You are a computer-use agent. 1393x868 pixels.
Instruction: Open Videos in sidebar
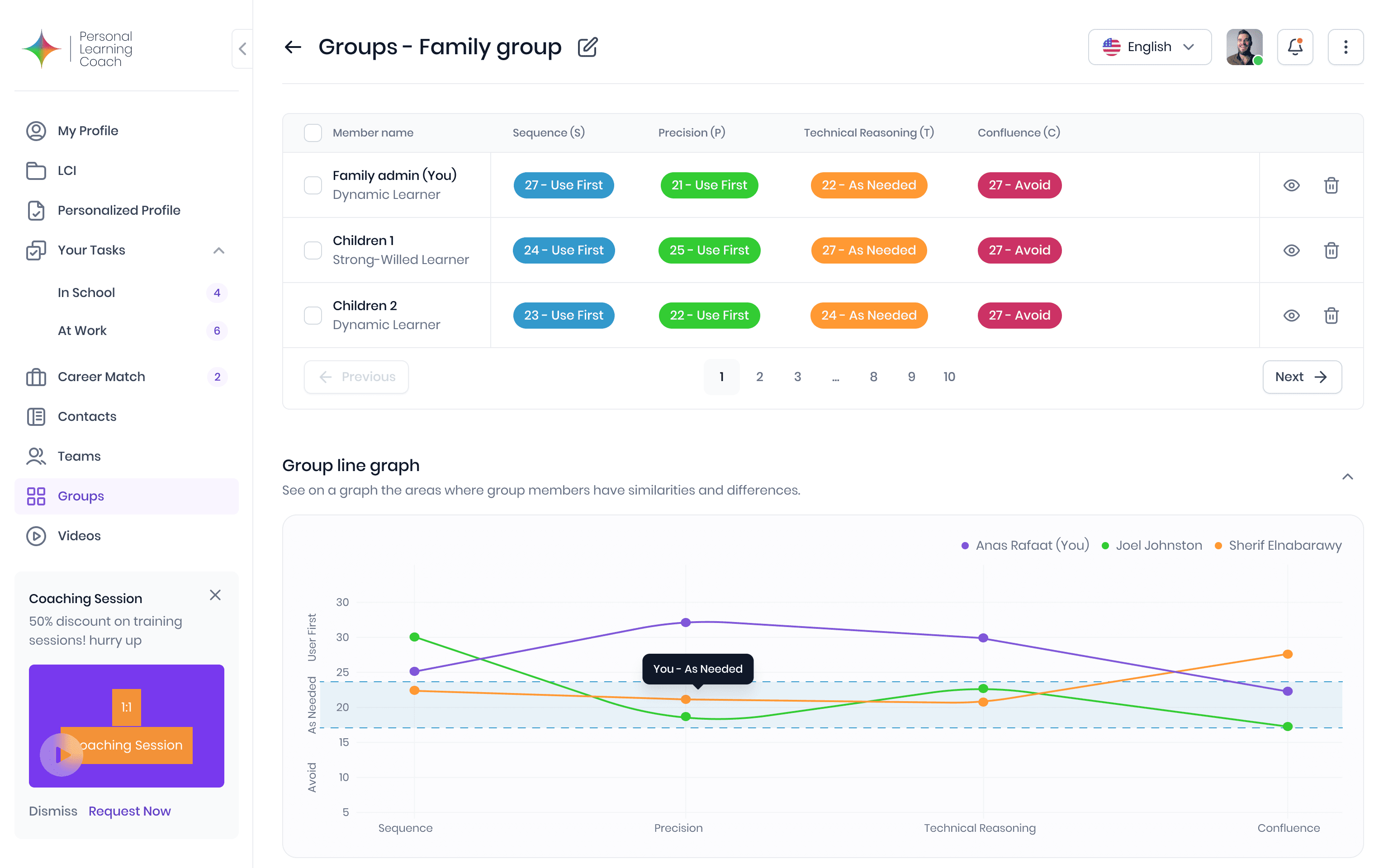point(126,536)
